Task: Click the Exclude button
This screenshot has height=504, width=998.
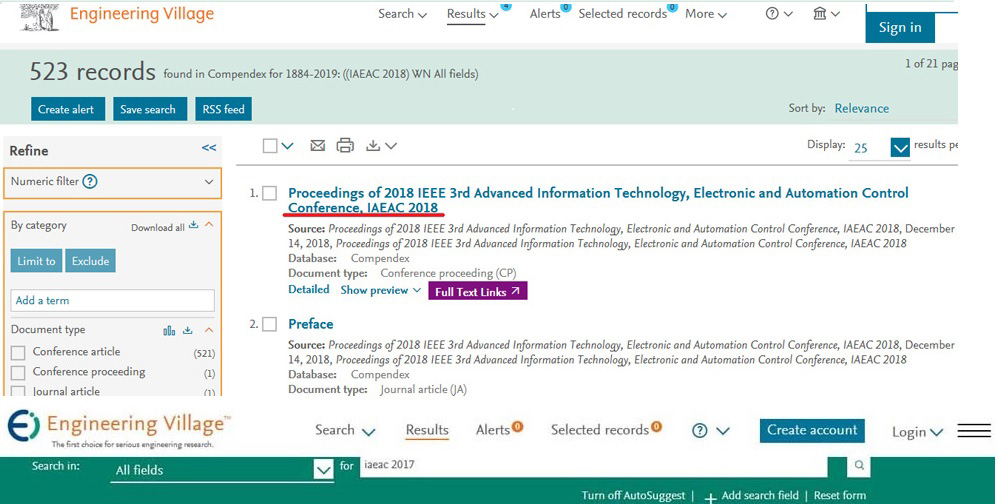Action: [90, 261]
